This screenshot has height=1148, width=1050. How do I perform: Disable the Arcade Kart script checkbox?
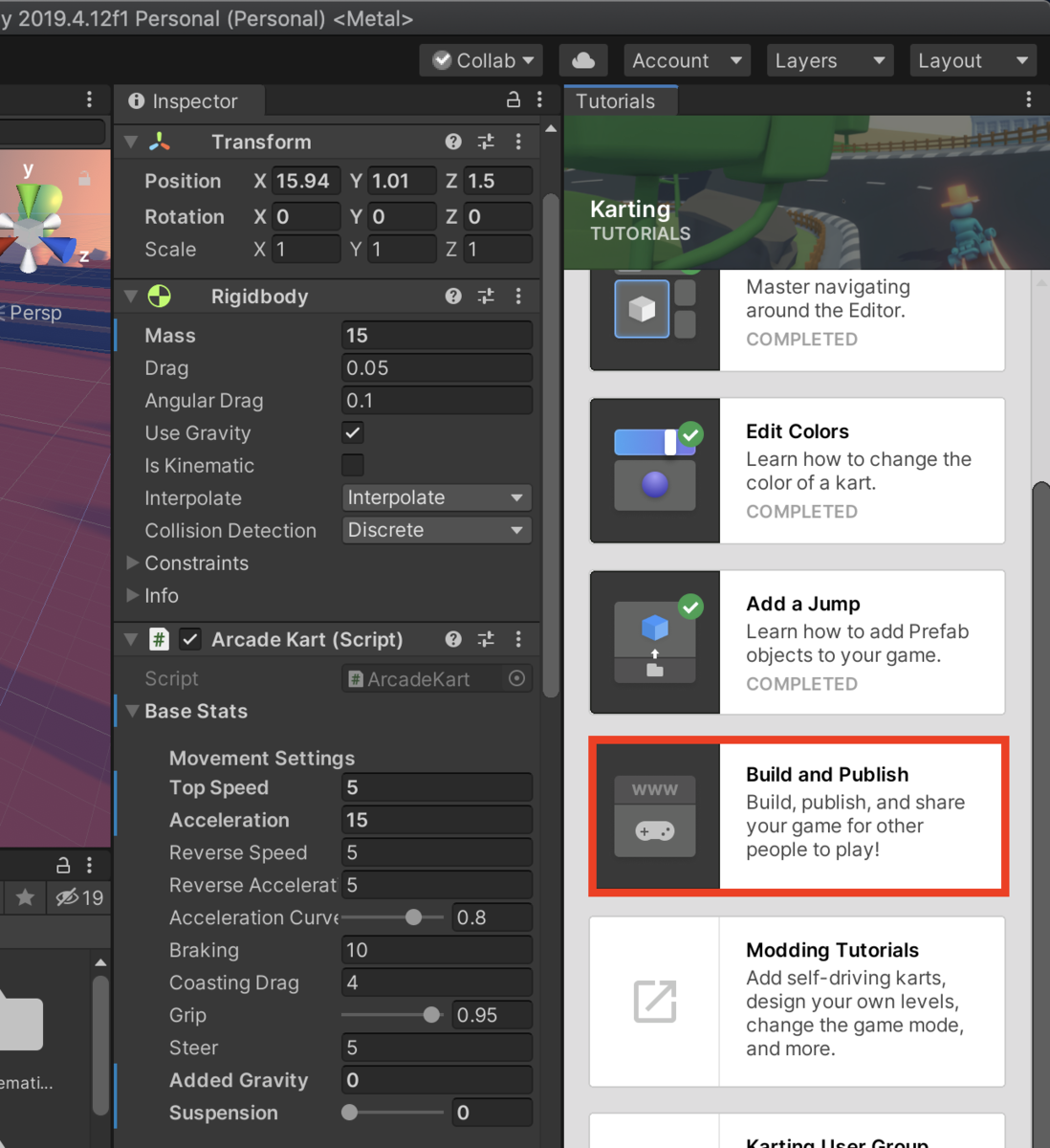click(190, 639)
